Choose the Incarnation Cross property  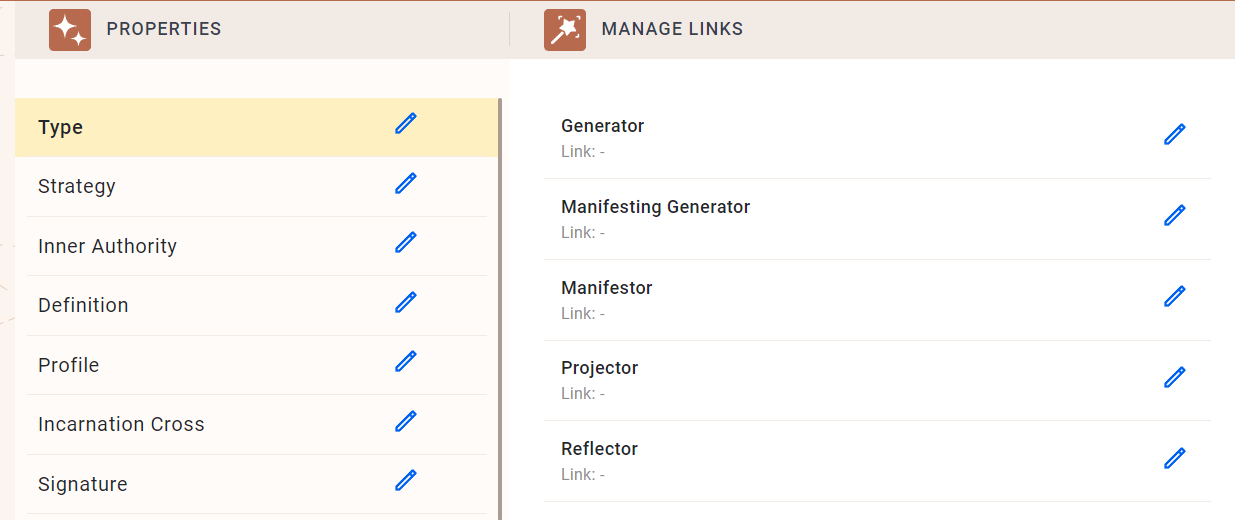point(256,424)
